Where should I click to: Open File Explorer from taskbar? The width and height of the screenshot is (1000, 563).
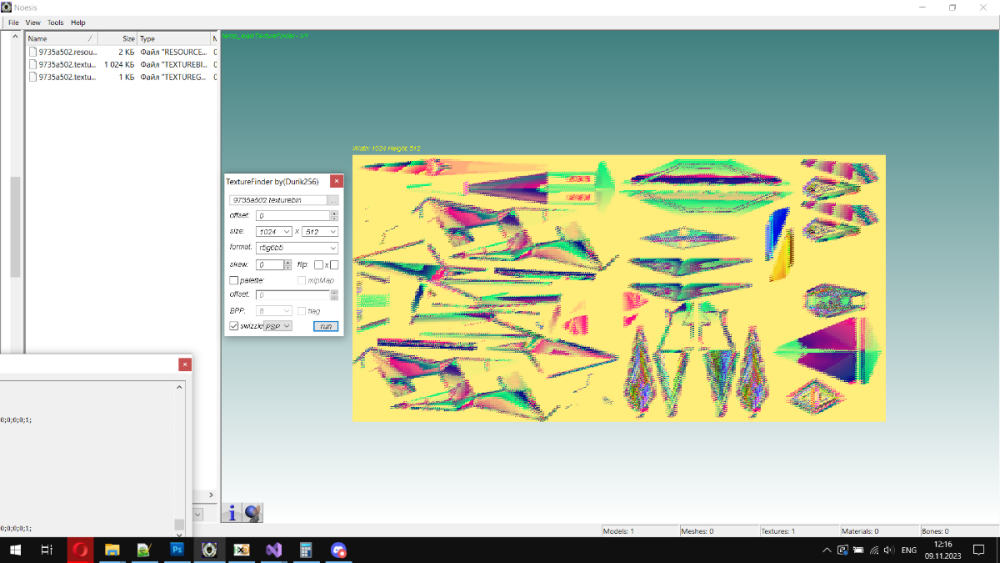click(112, 550)
